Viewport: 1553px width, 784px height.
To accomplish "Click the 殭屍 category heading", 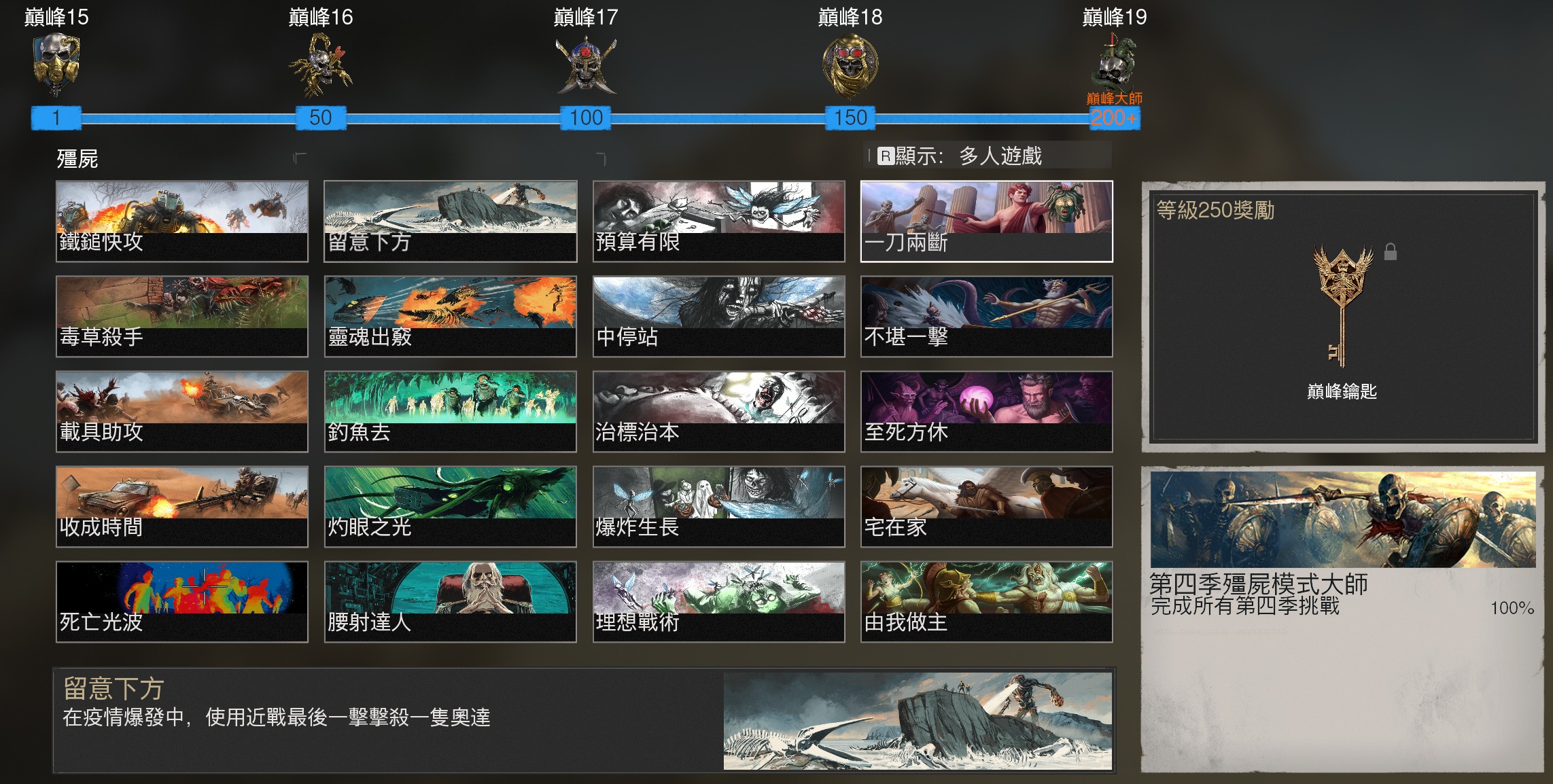I will point(77,159).
